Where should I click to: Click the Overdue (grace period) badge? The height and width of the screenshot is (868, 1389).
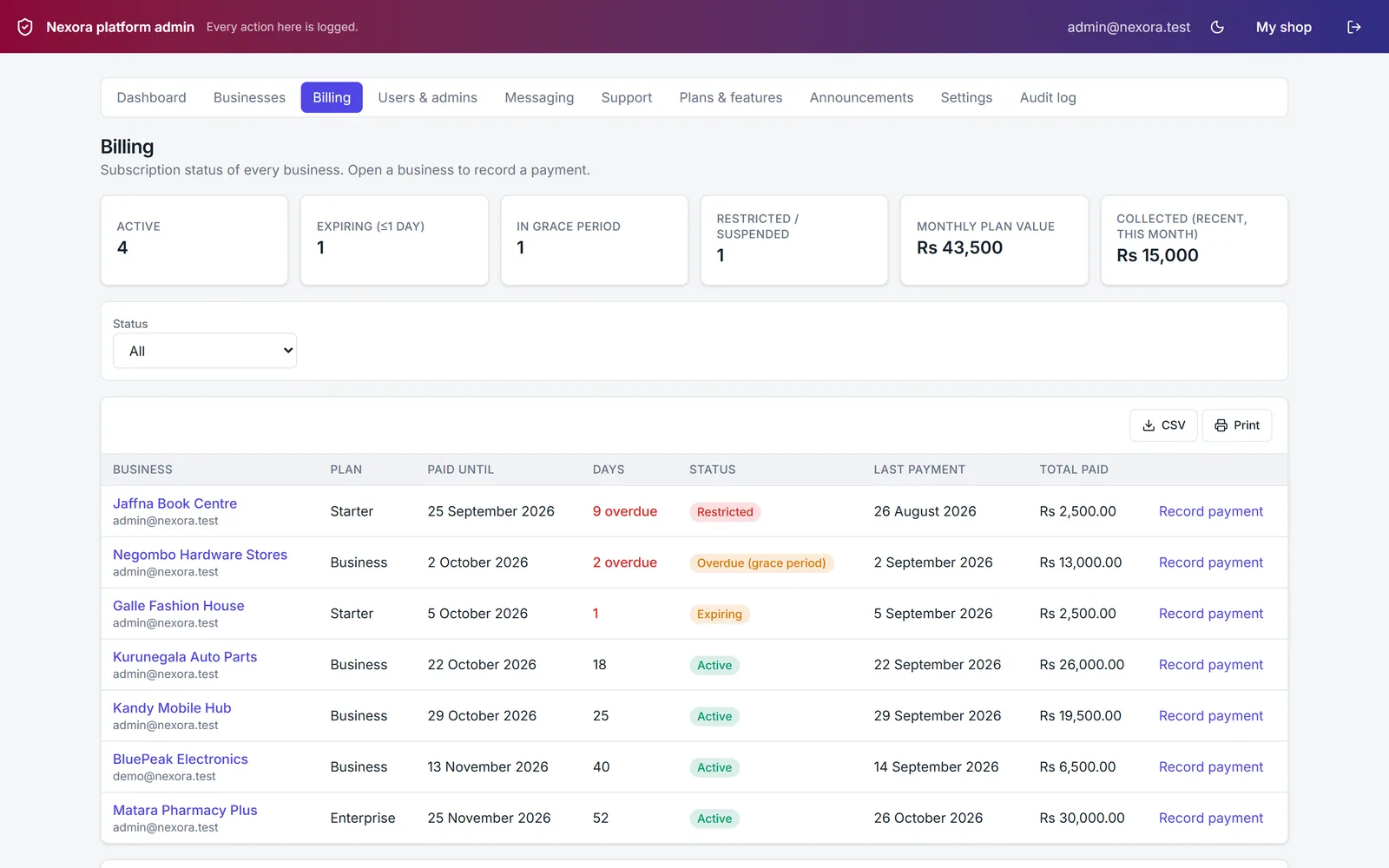pos(761,563)
